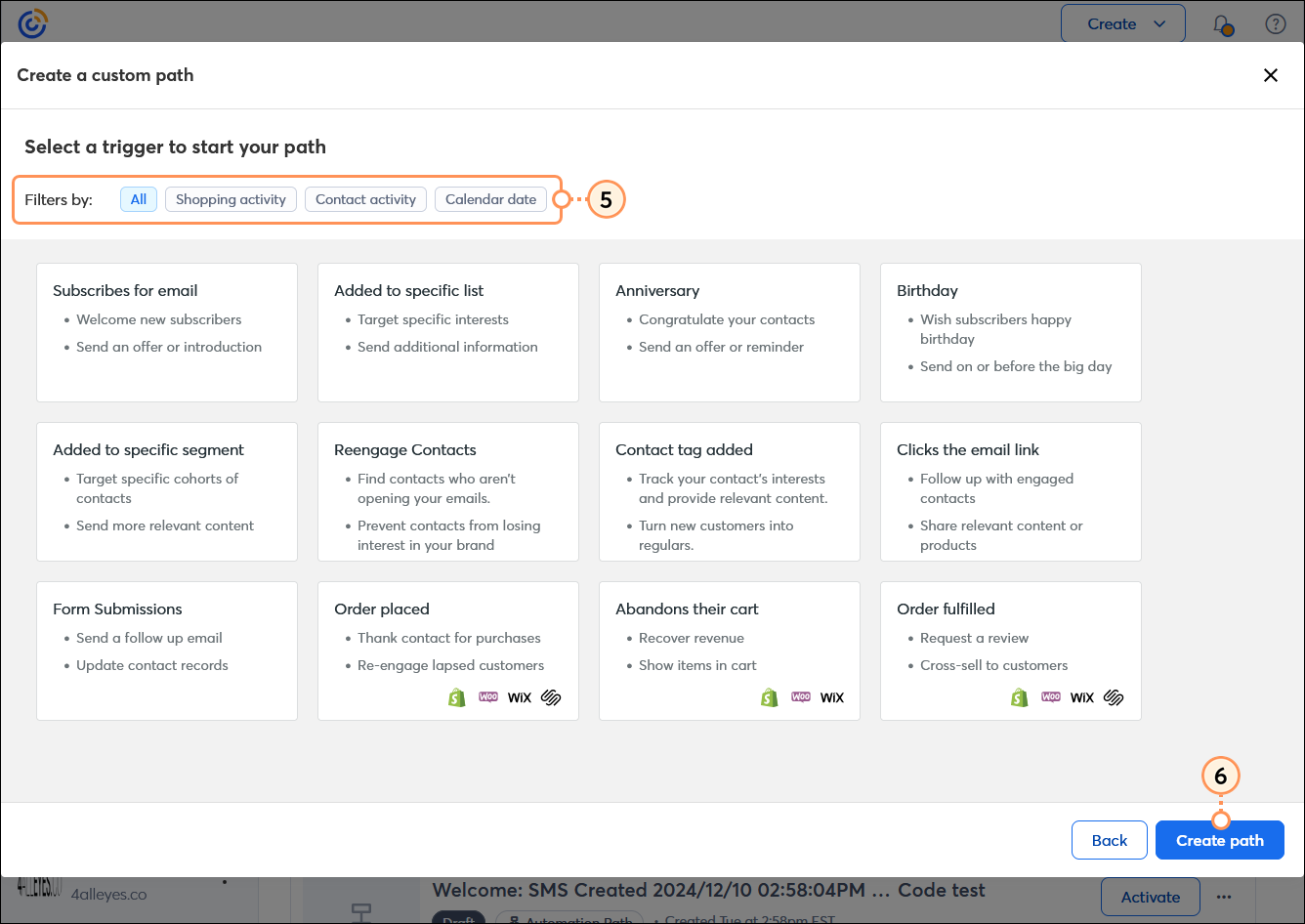This screenshot has width=1305, height=924.
Task: Click 'Send on or before the big day' text
Action: pos(1016,366)
